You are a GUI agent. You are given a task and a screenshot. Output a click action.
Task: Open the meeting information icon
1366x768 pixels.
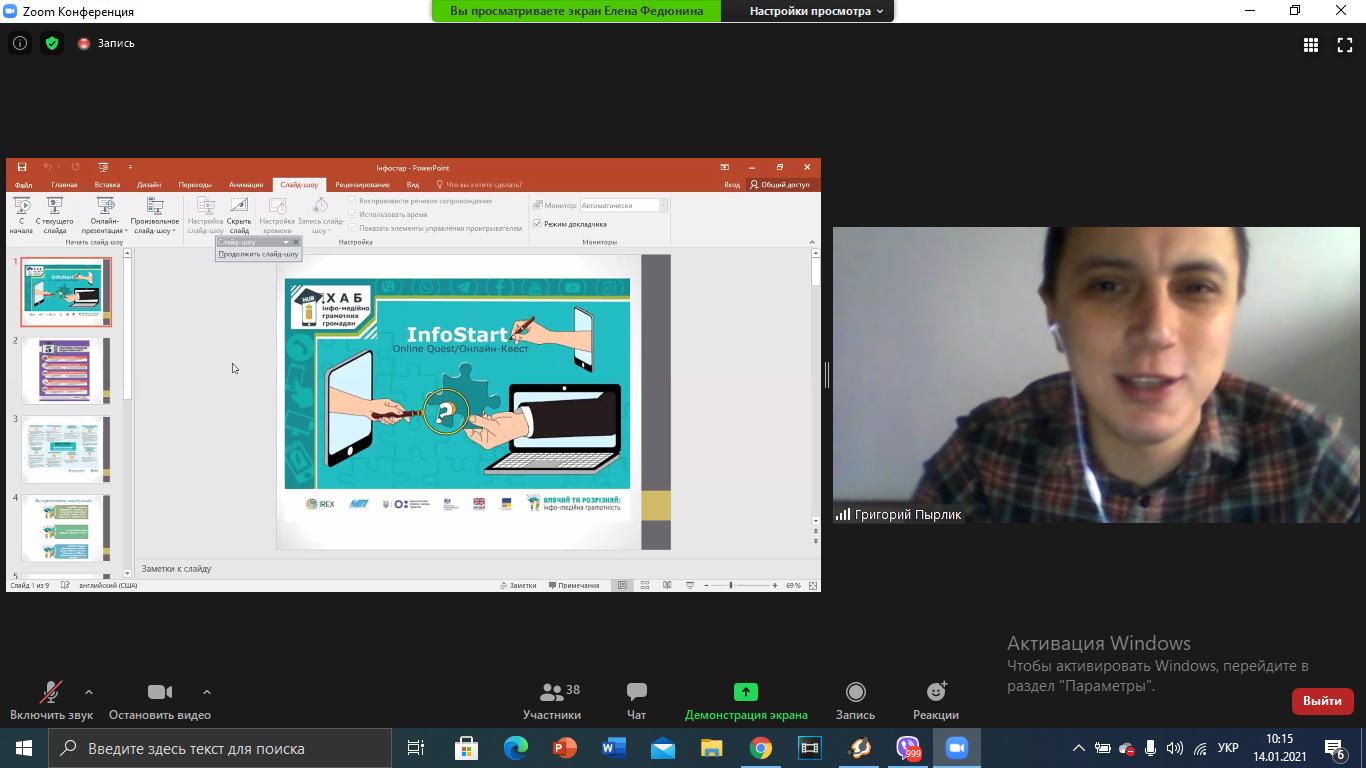[19, 43]
